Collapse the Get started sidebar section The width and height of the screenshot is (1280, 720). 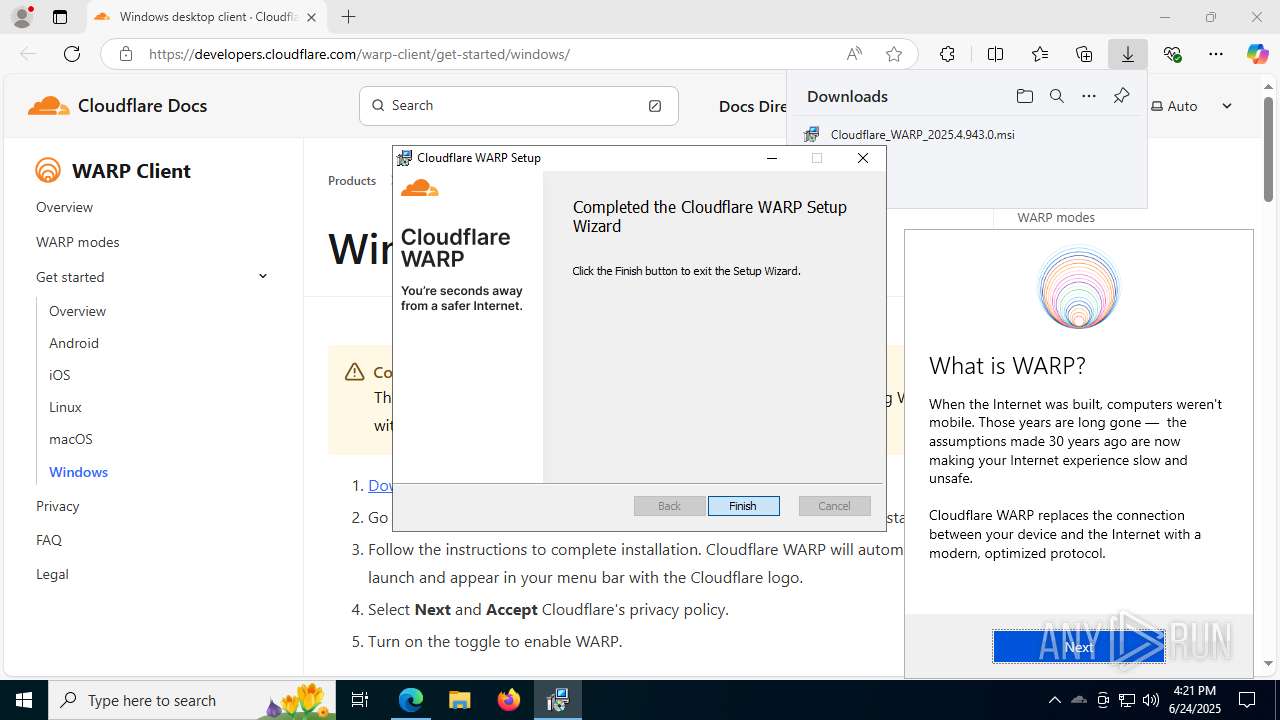point(263,277)
